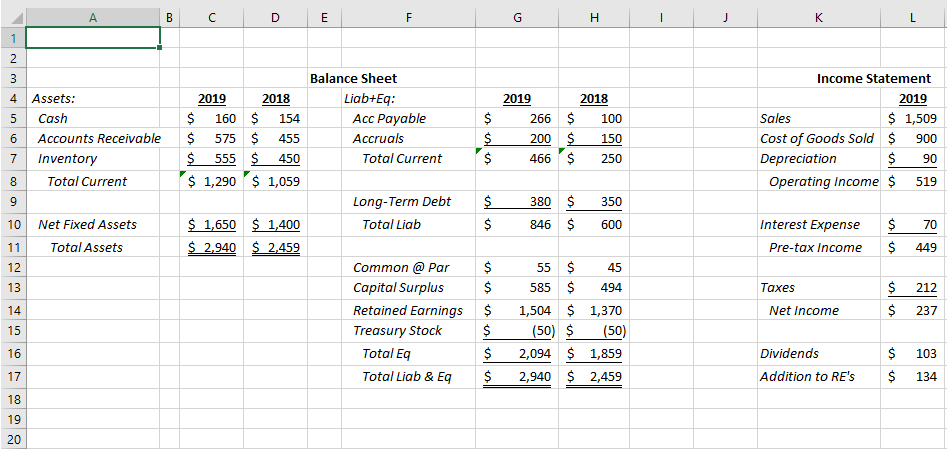
Task: Select the Net Fixed Assets label
Action: (88, 225)
